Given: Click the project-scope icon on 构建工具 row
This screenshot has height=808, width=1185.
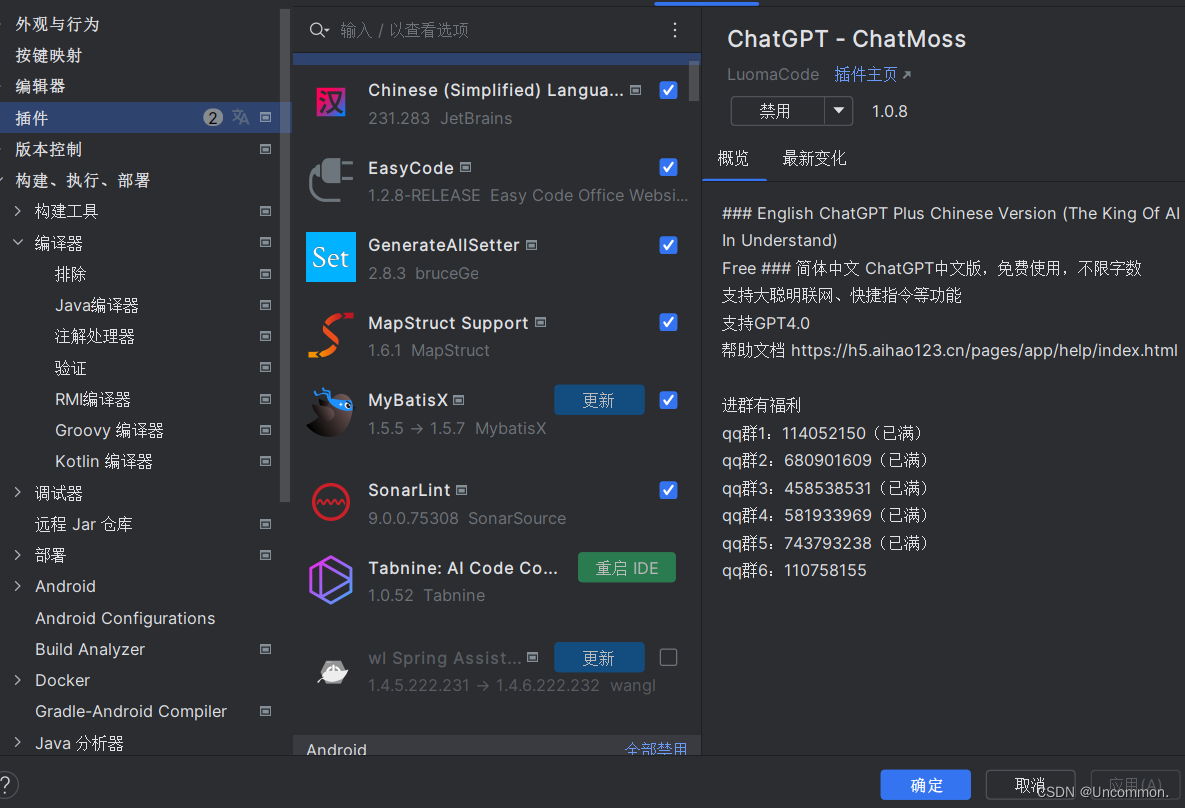Looking at the screenshot, I should click(265, 211).
